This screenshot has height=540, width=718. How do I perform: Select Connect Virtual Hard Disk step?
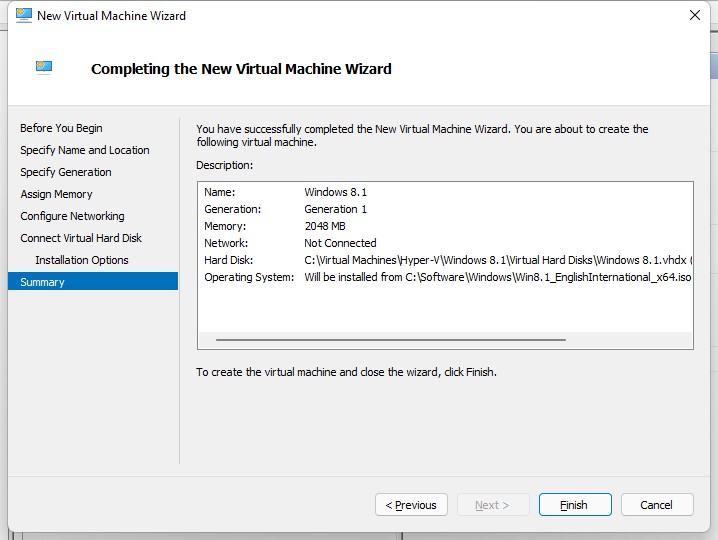click(81, 238)
